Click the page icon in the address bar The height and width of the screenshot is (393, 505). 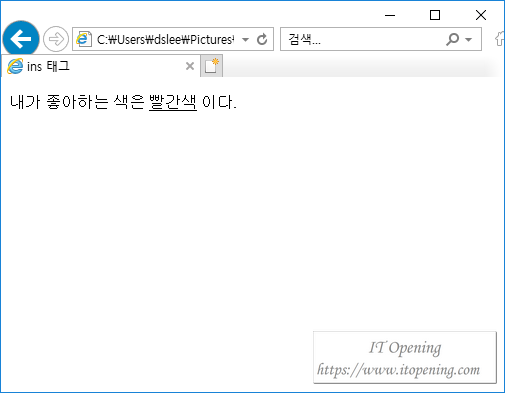[84, 39]
